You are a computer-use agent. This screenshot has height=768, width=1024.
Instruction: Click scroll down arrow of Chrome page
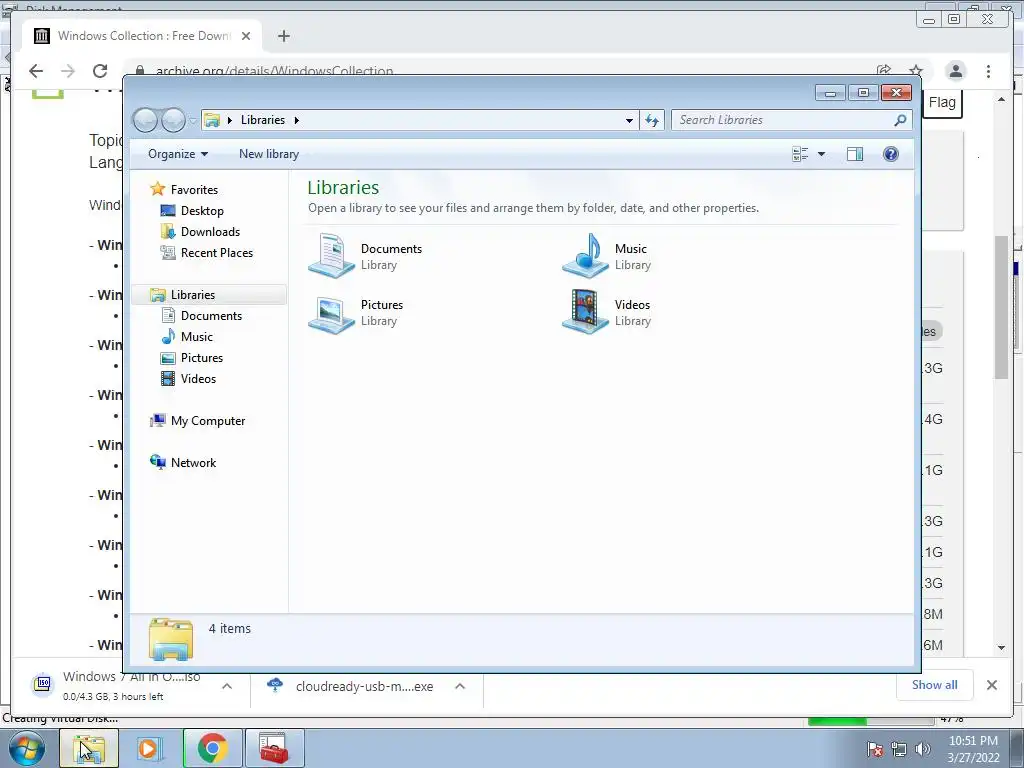pos(1001,648)
